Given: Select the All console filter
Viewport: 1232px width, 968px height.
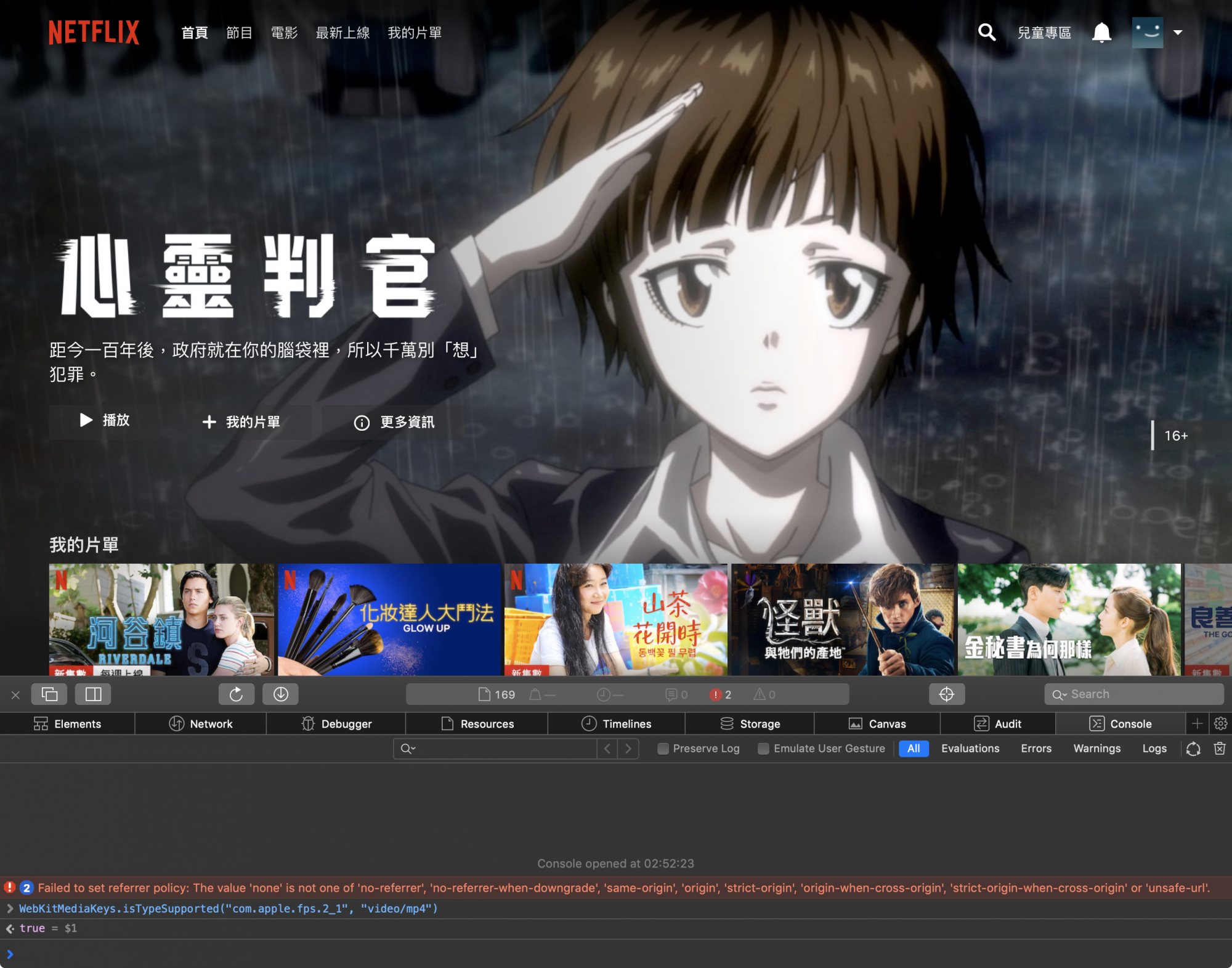Looking at the screenshot, I should pos(914,749).
